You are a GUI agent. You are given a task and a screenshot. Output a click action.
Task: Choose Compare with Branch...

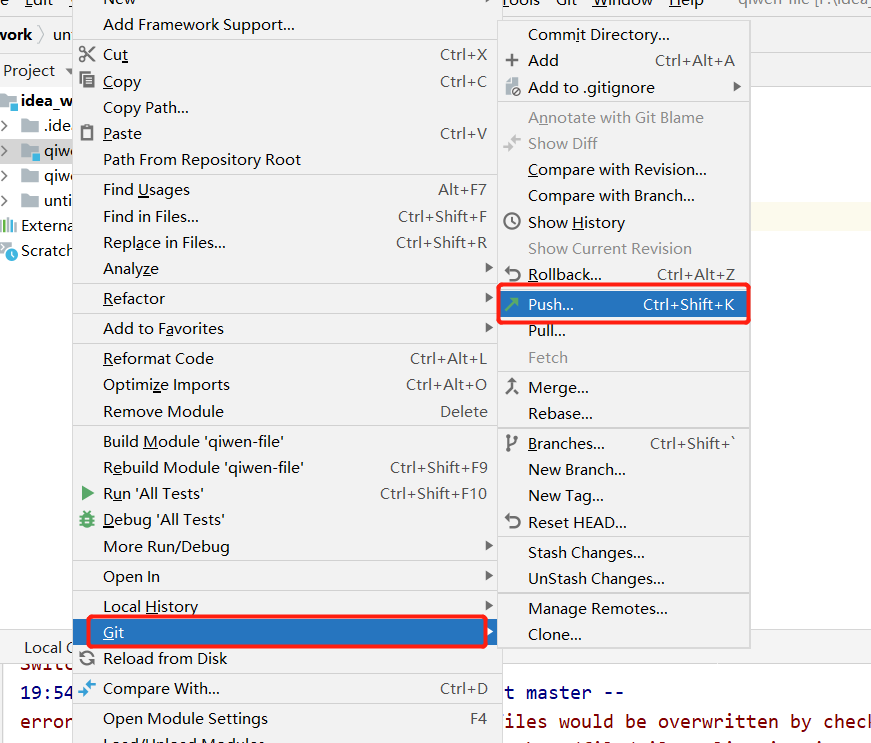pyautogui.click(x=624, y=195)
